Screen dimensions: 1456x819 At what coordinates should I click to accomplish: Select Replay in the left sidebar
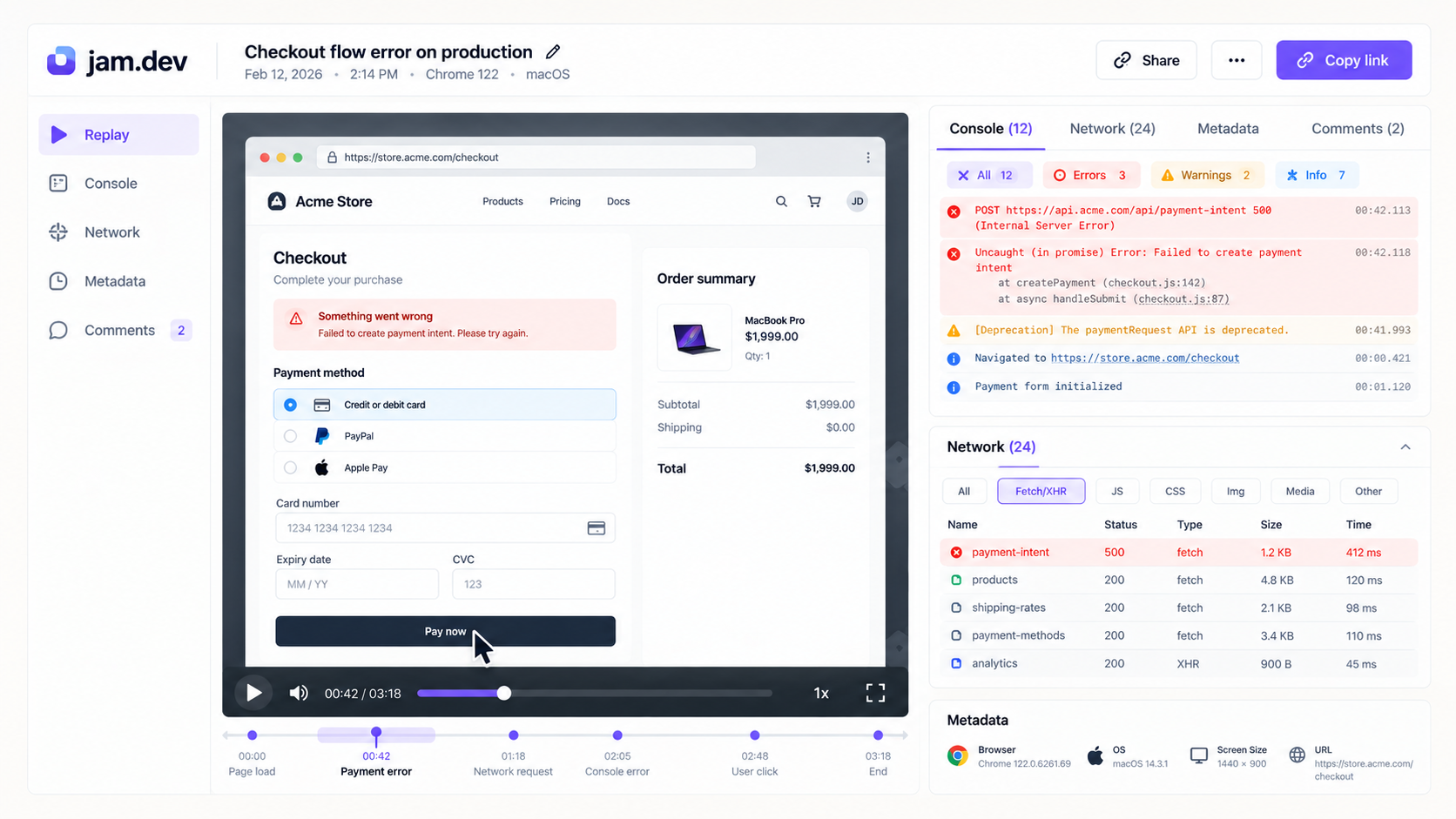(x=119, y=135)
